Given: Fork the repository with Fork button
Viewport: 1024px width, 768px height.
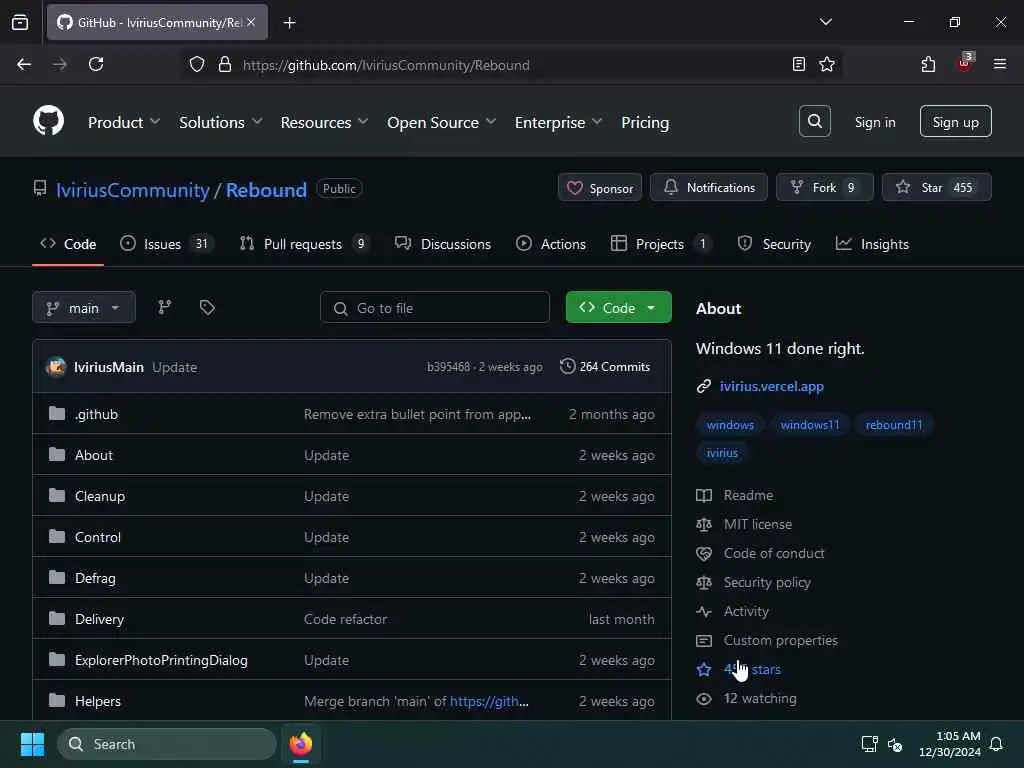Looking at the screenshot, I should click(x=824, y=187).
